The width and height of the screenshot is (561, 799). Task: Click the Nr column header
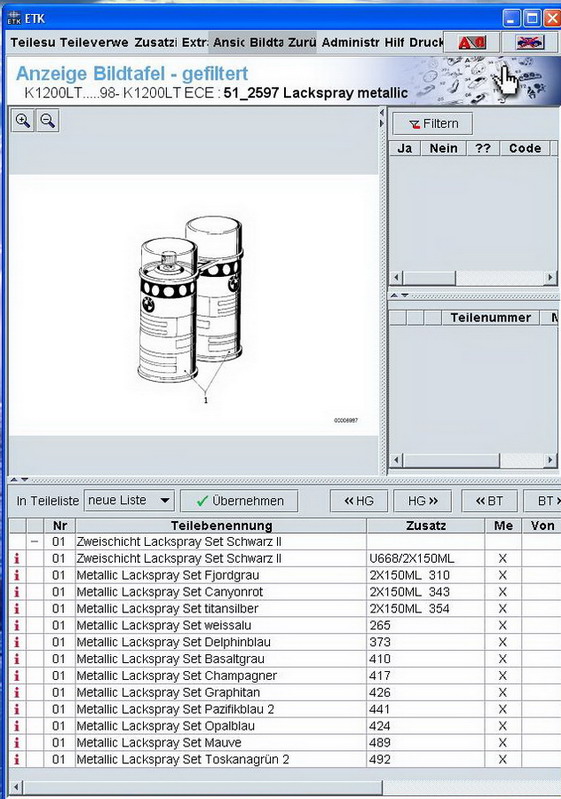[60, 526]
